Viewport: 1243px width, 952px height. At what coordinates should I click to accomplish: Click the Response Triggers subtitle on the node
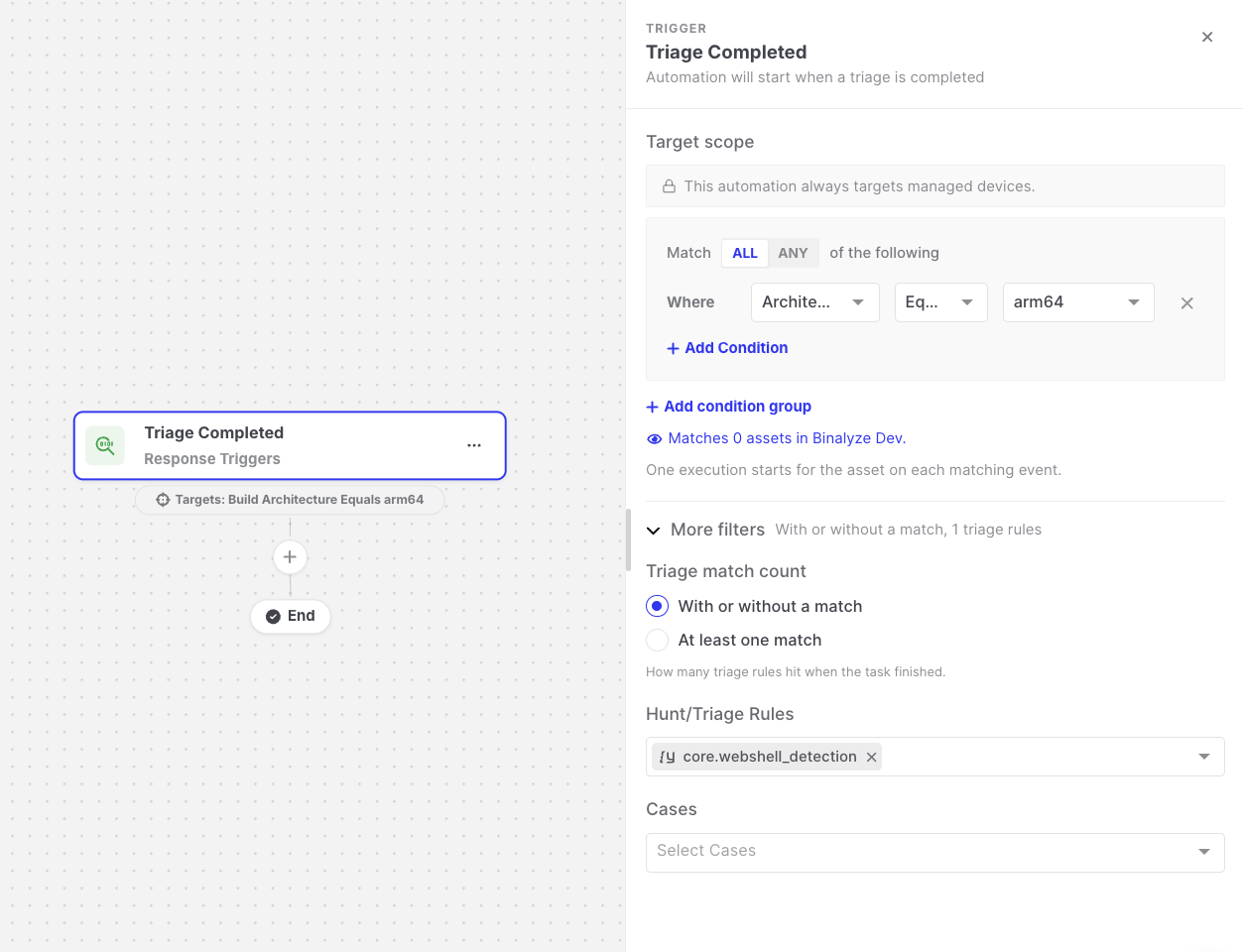[212, 459]
